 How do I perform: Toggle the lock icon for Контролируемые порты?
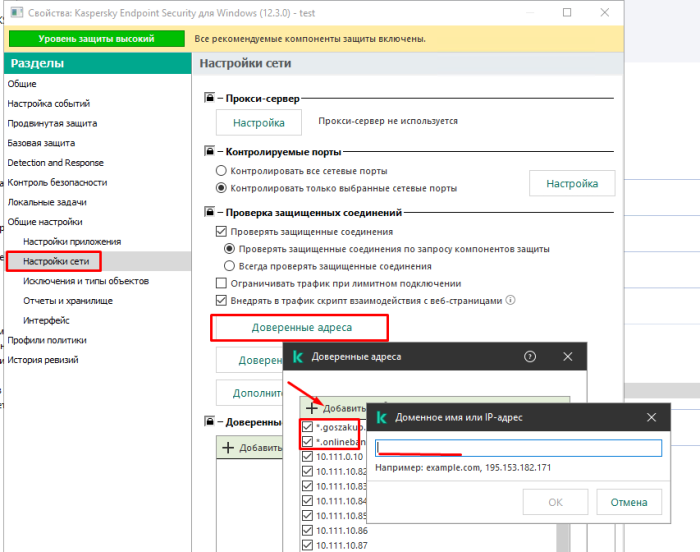209,152
